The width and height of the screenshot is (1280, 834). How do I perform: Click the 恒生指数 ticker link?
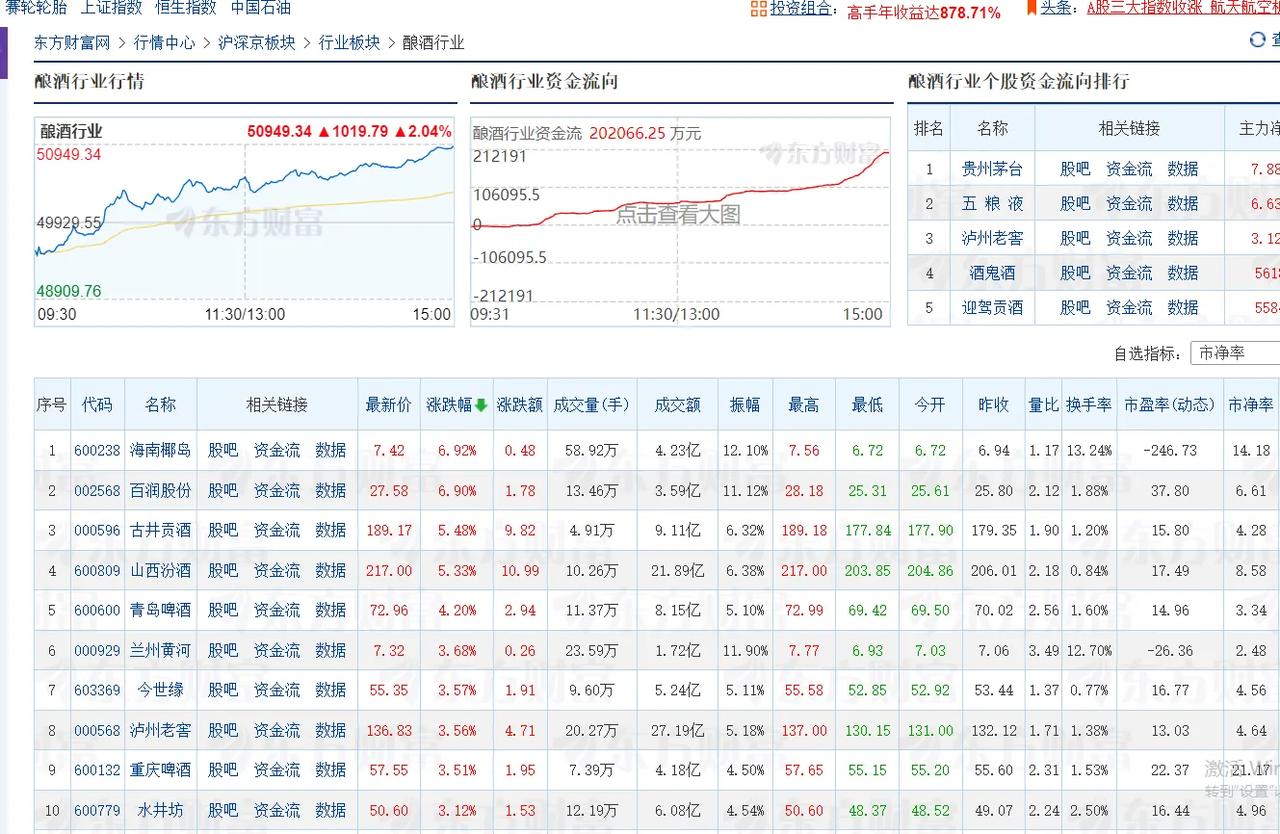tap(186, 8)
